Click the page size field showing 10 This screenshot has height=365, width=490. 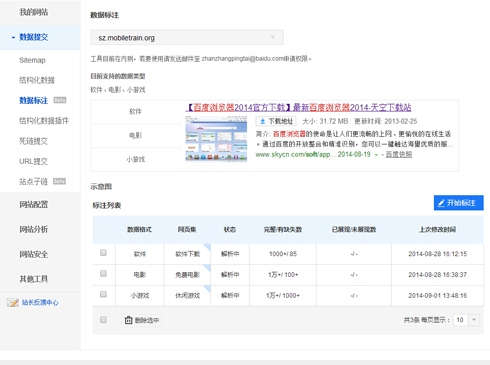460,320
